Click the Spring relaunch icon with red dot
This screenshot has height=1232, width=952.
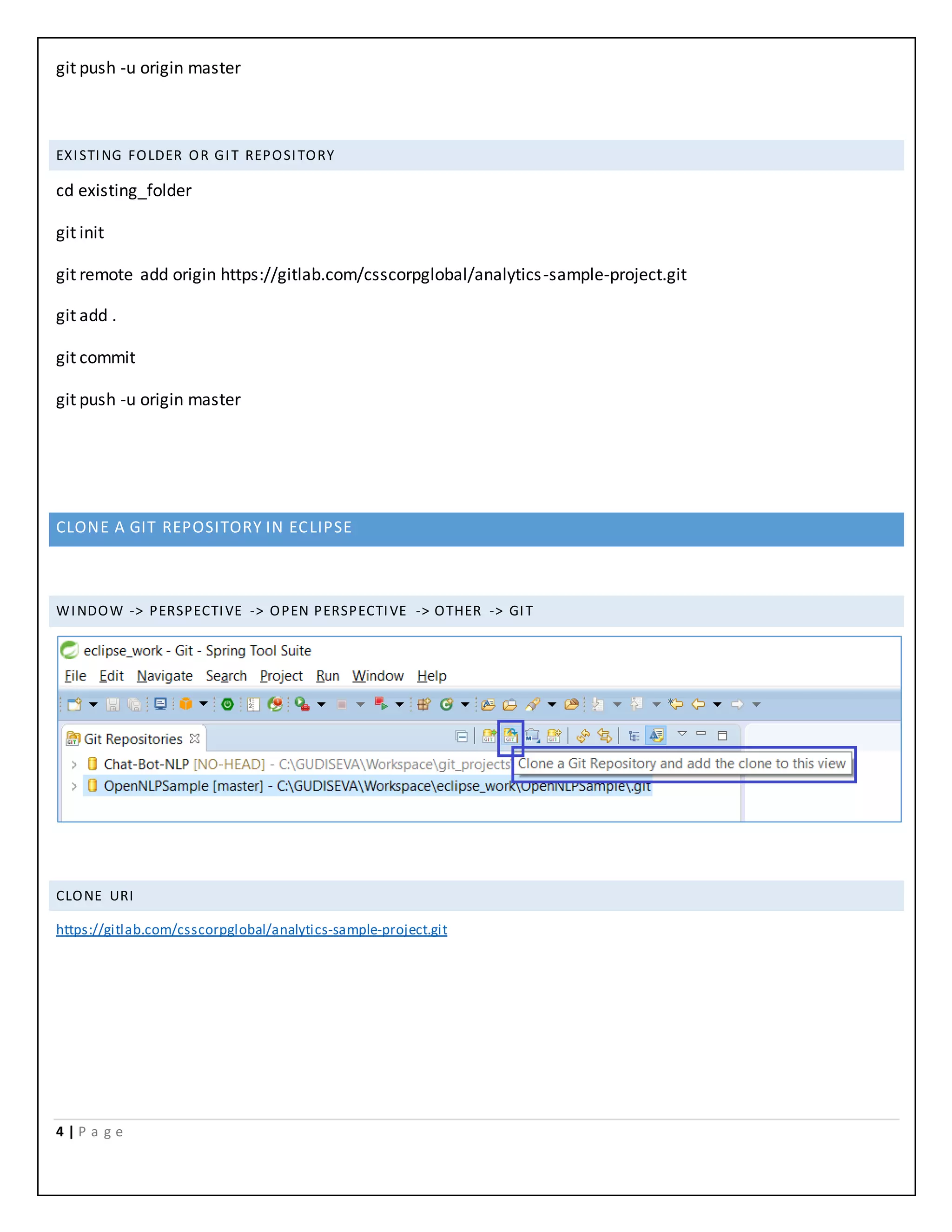click(x=275, y=704)
